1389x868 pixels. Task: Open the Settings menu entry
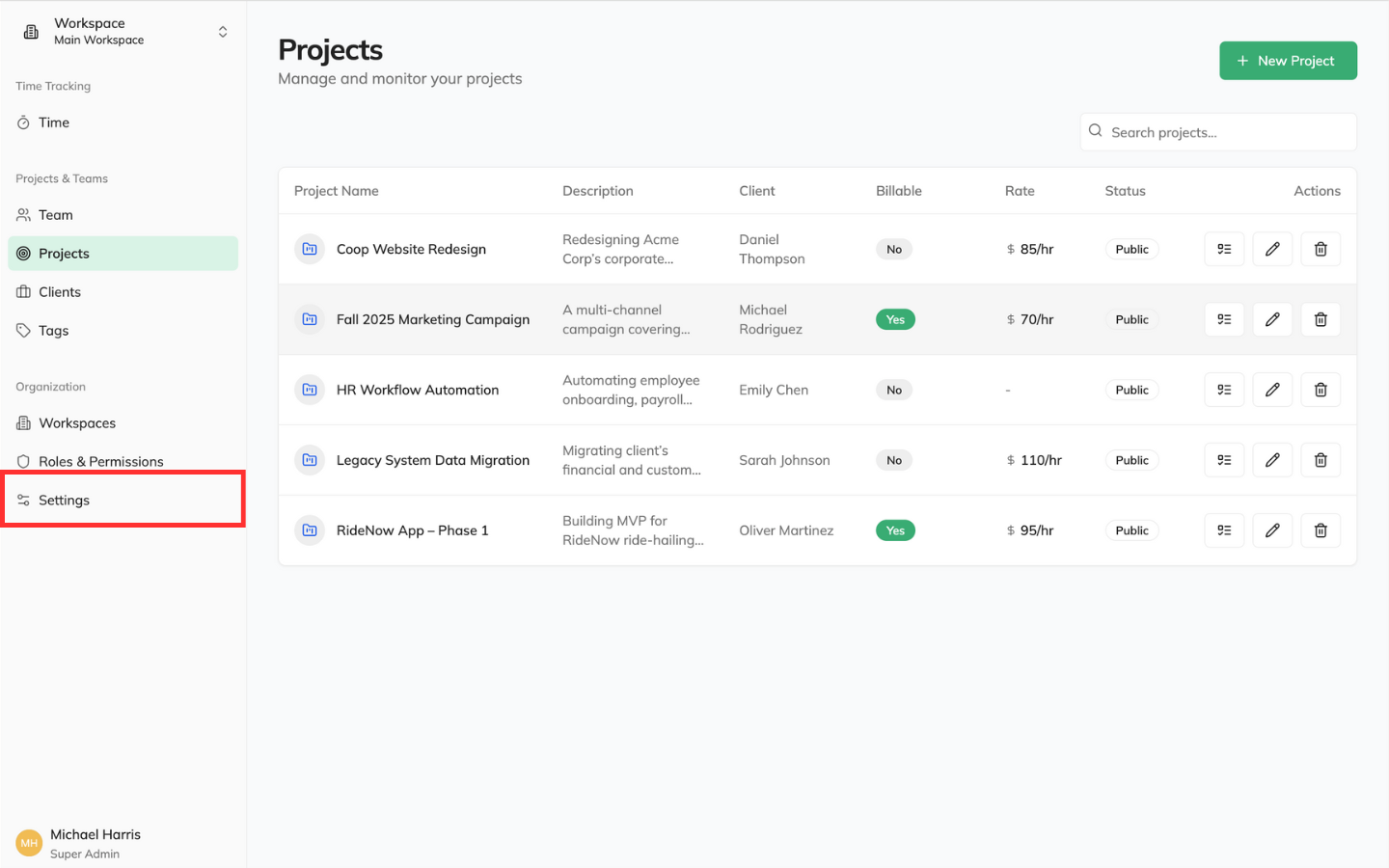[x=64, y=500]
